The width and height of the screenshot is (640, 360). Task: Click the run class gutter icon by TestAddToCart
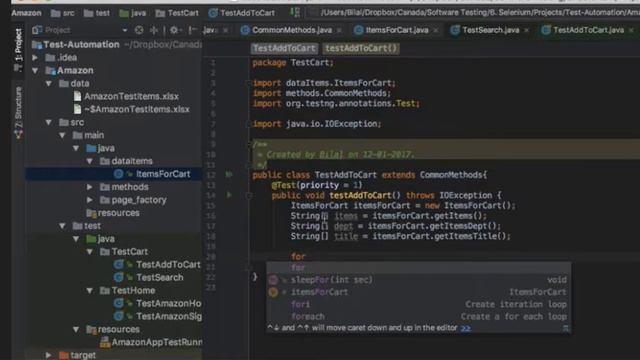(229, 175)
